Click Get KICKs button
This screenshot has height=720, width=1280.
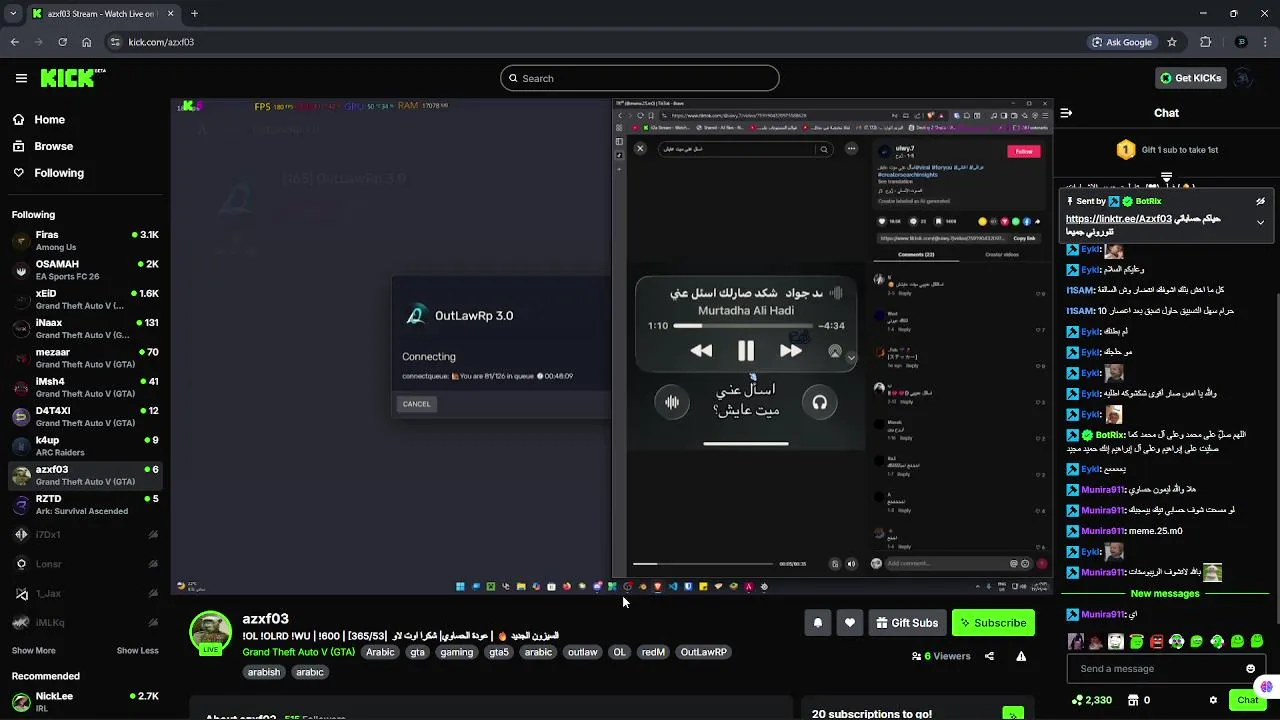point(1190,78)
